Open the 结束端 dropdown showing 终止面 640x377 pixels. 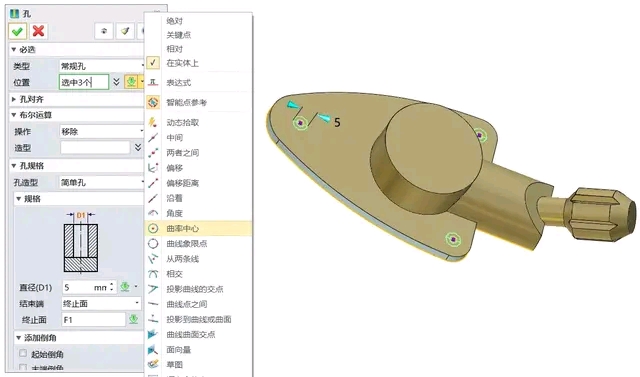pos(101,304)
